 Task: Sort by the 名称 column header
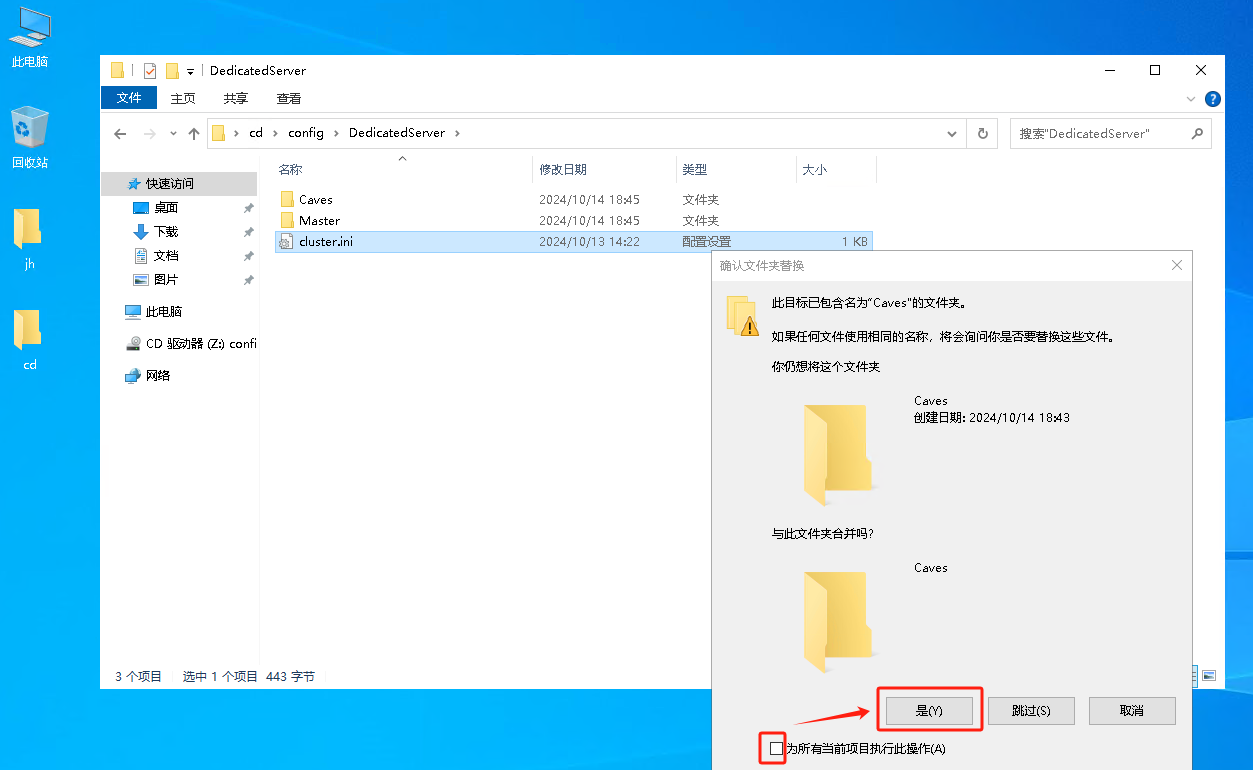290,170
